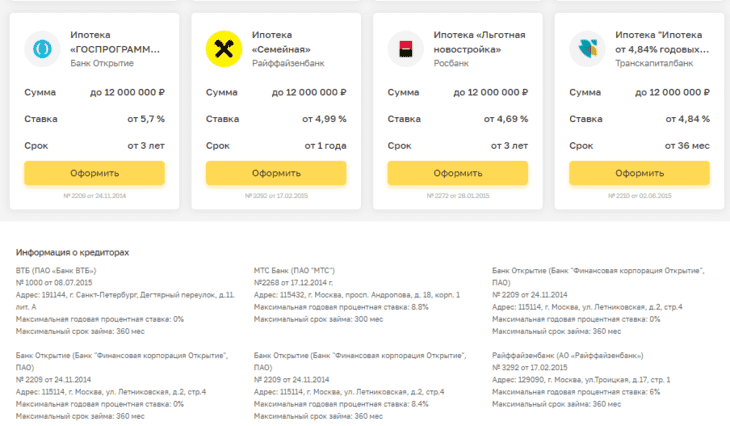Click the Bank Otkritie round logo icon

(42, 49)
